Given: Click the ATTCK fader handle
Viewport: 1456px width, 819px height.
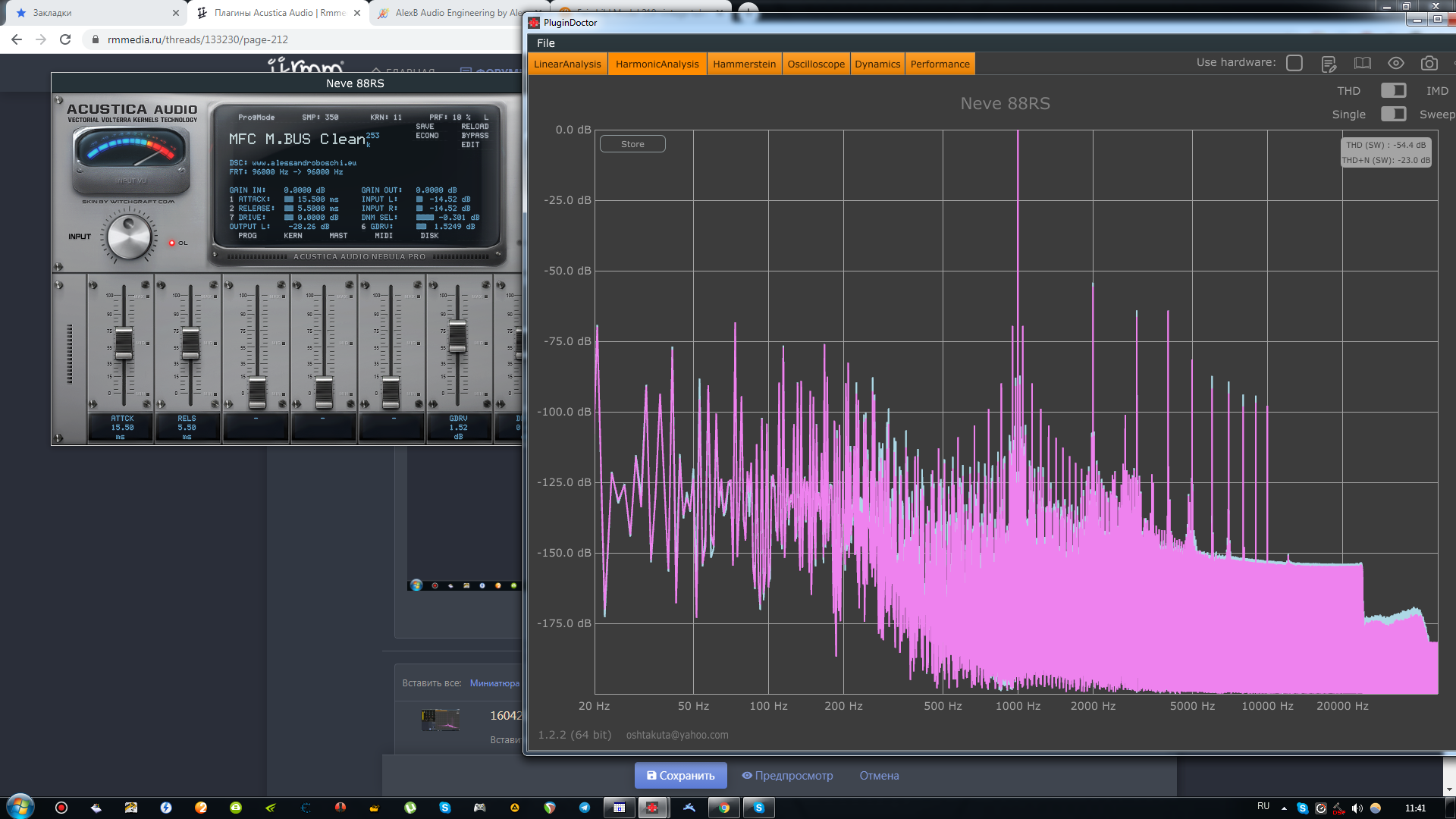Looking at the screenshot, I should 124,343.
